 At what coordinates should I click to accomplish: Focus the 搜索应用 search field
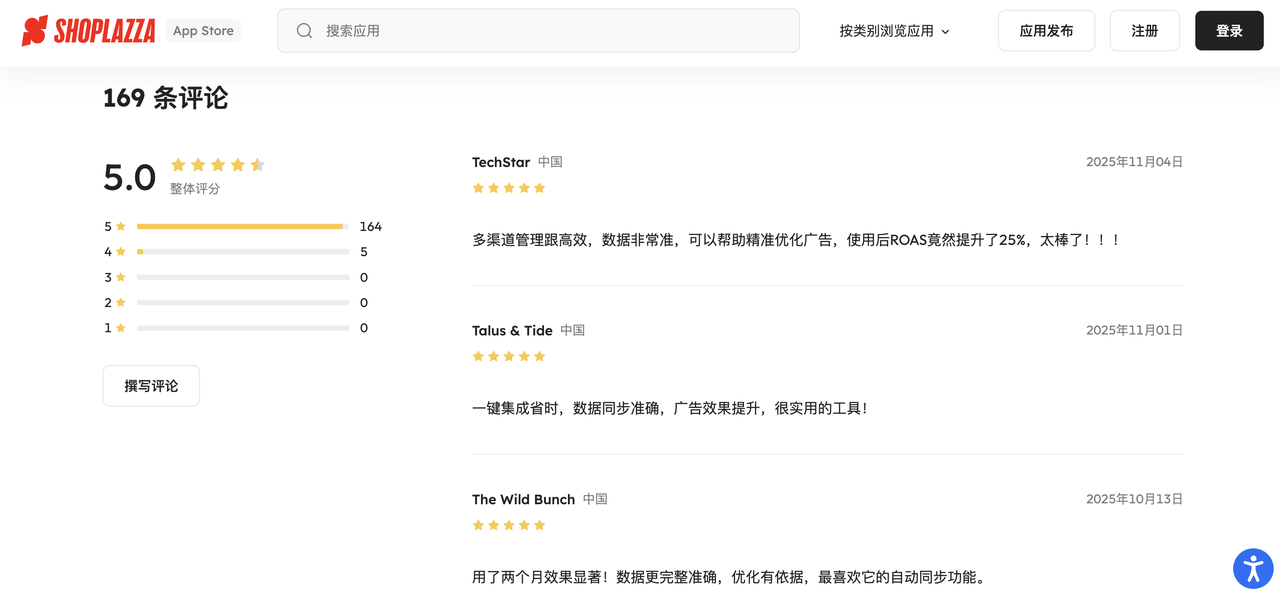pos(550,31)
